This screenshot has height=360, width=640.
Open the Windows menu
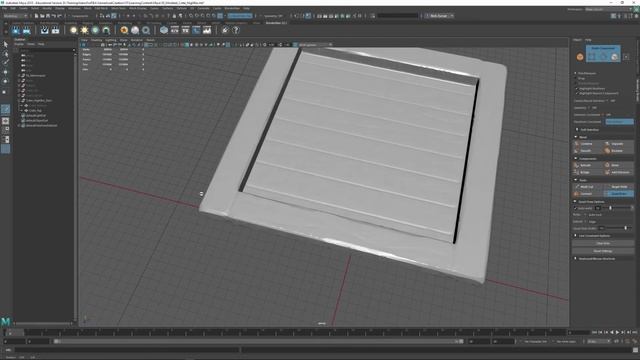click(74, 8)
